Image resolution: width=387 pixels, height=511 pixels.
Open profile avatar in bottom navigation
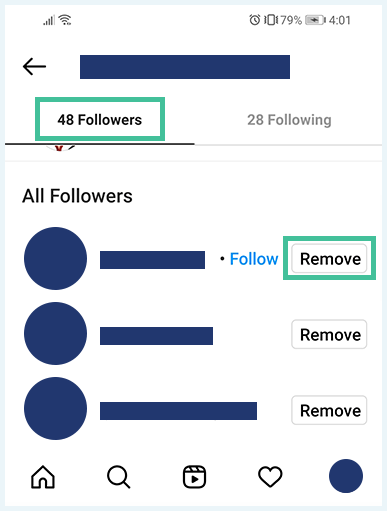pyautogui.click(x=346, y=476)
